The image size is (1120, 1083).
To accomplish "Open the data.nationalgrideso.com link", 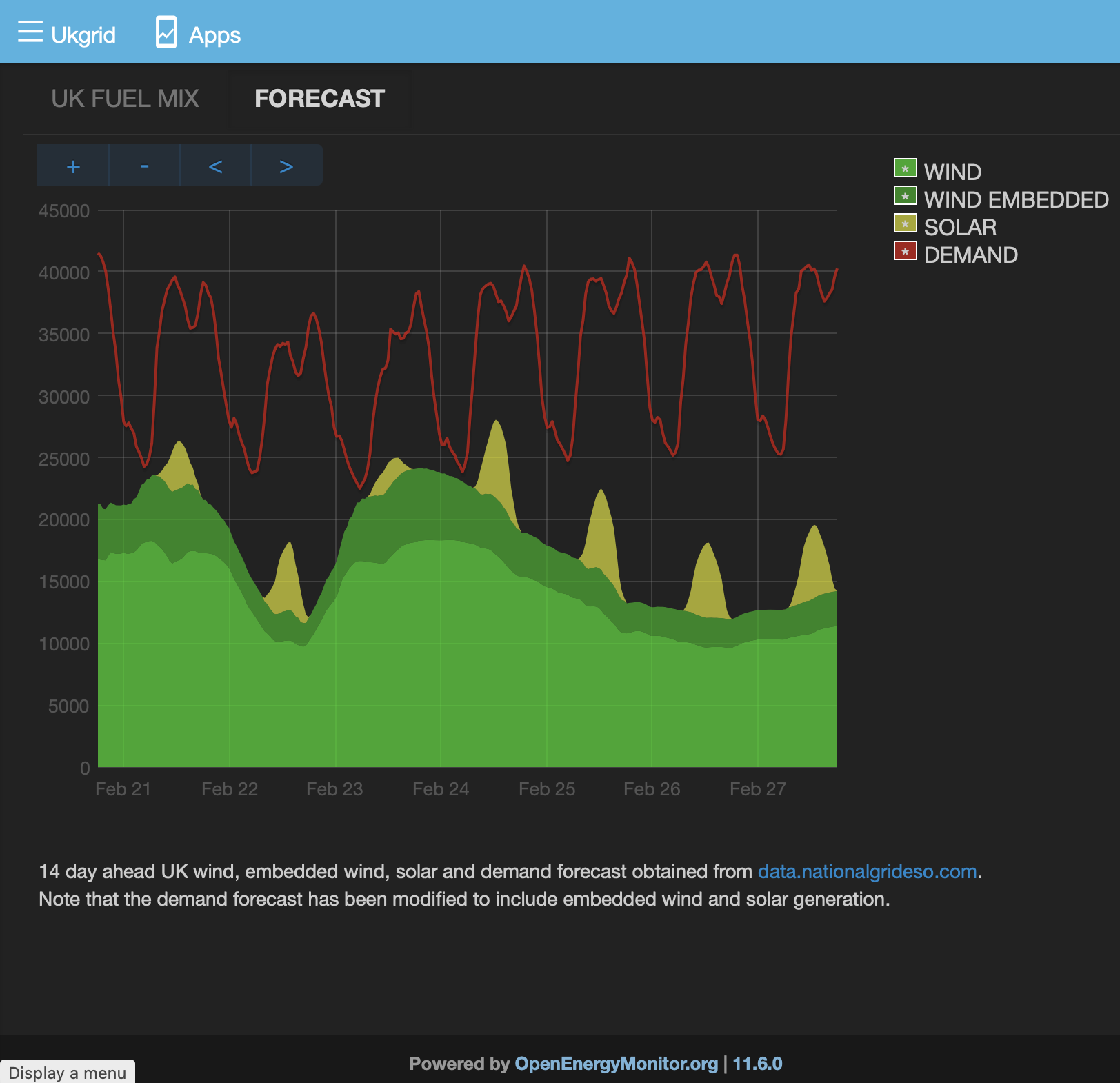I will point(867,871).
